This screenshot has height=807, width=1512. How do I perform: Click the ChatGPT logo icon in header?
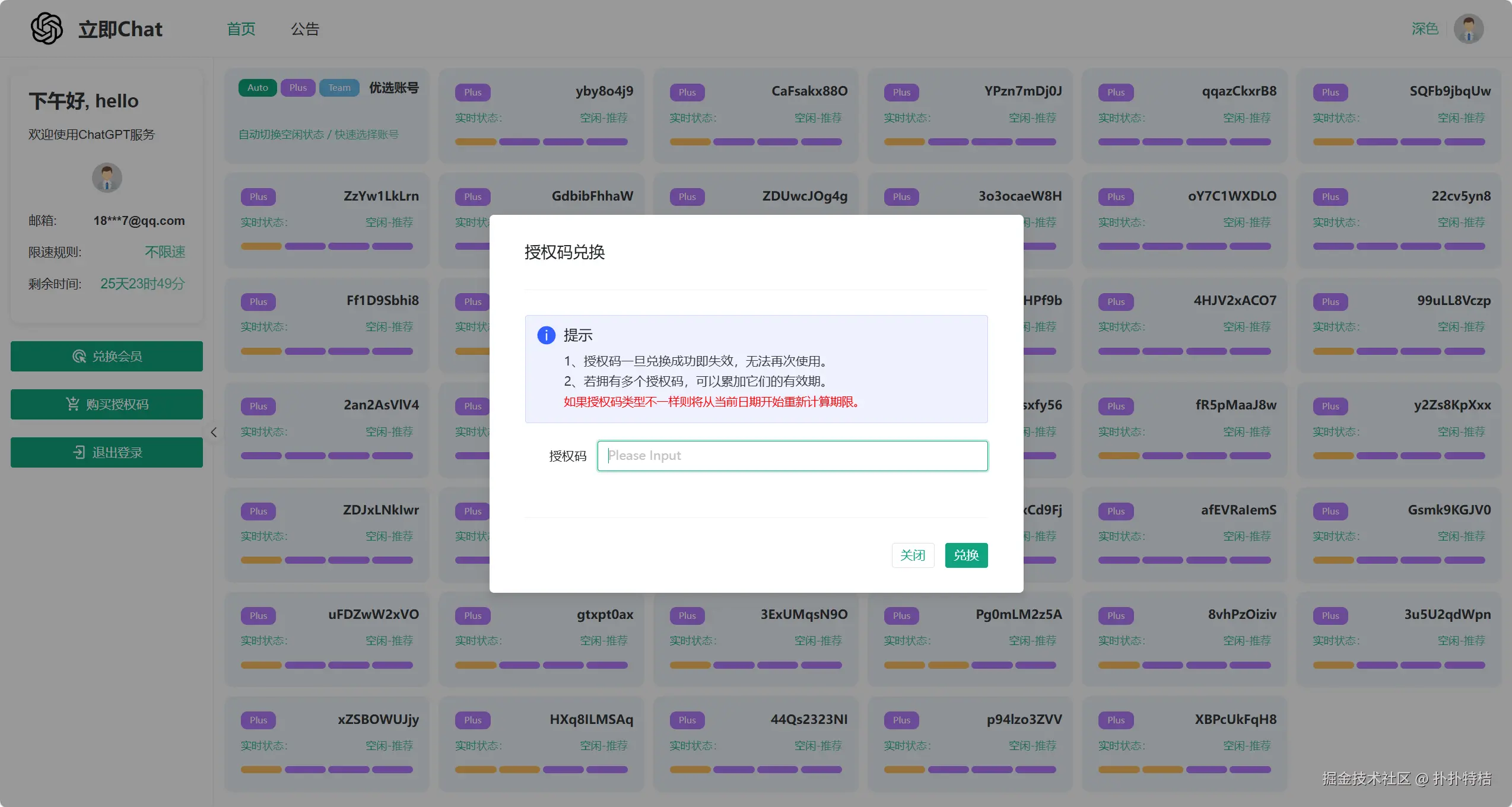point(46,28)
